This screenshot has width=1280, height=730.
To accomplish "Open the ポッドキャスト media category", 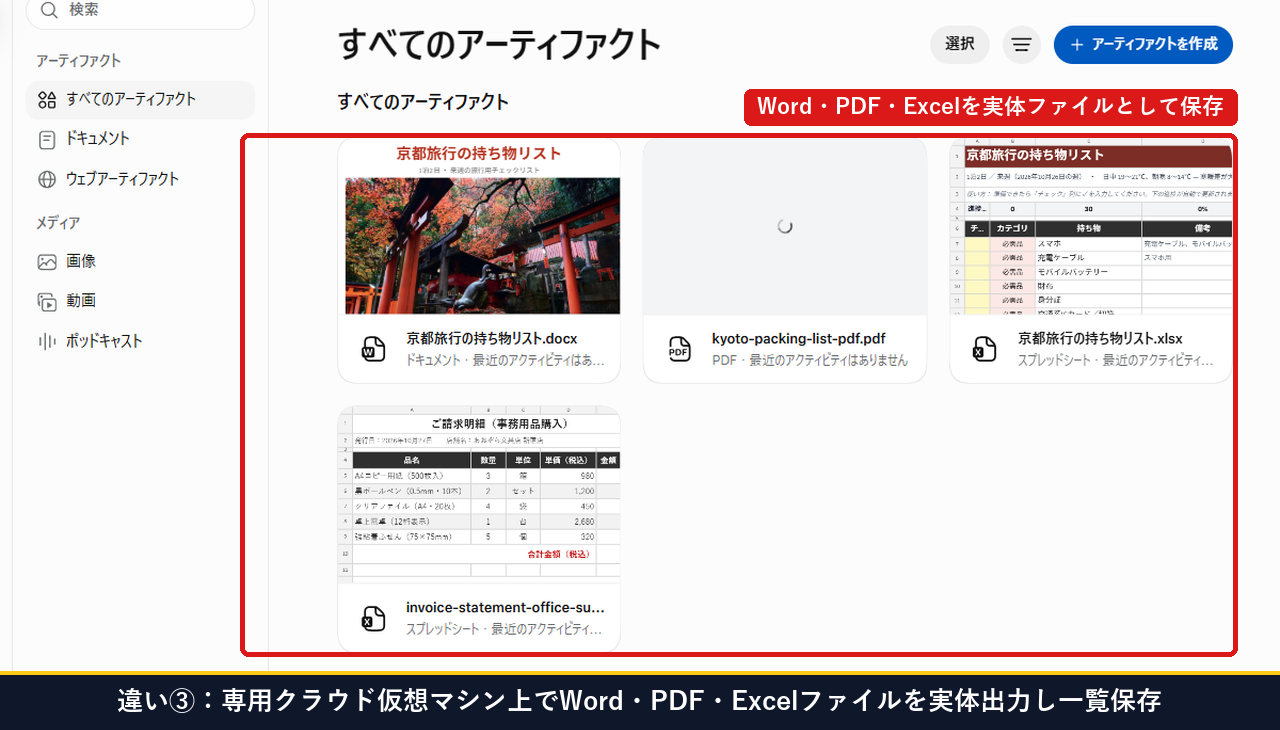I will (140, 341).
